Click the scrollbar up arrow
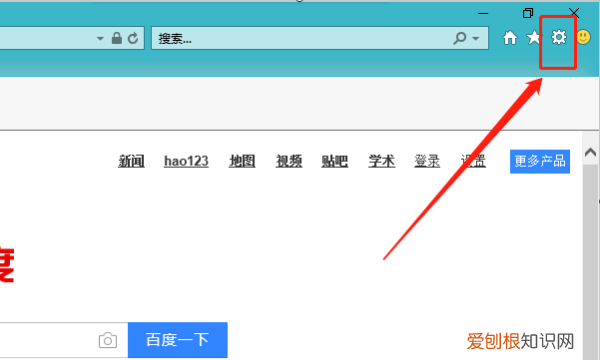Screen dimensions: 600x360 coord(590,152)
